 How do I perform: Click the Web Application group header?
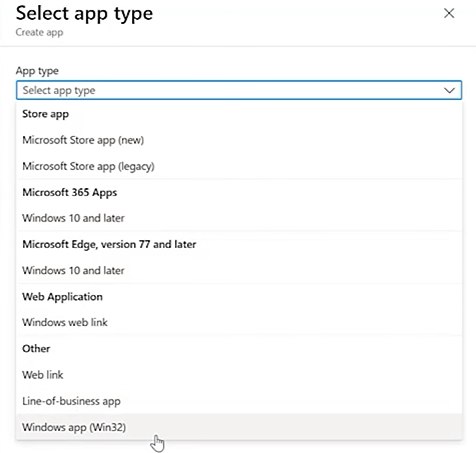[62, 297]
